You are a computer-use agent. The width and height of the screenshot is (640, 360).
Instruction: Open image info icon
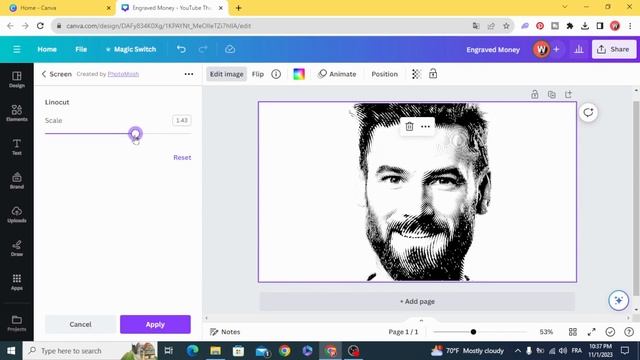pos(276,74)
